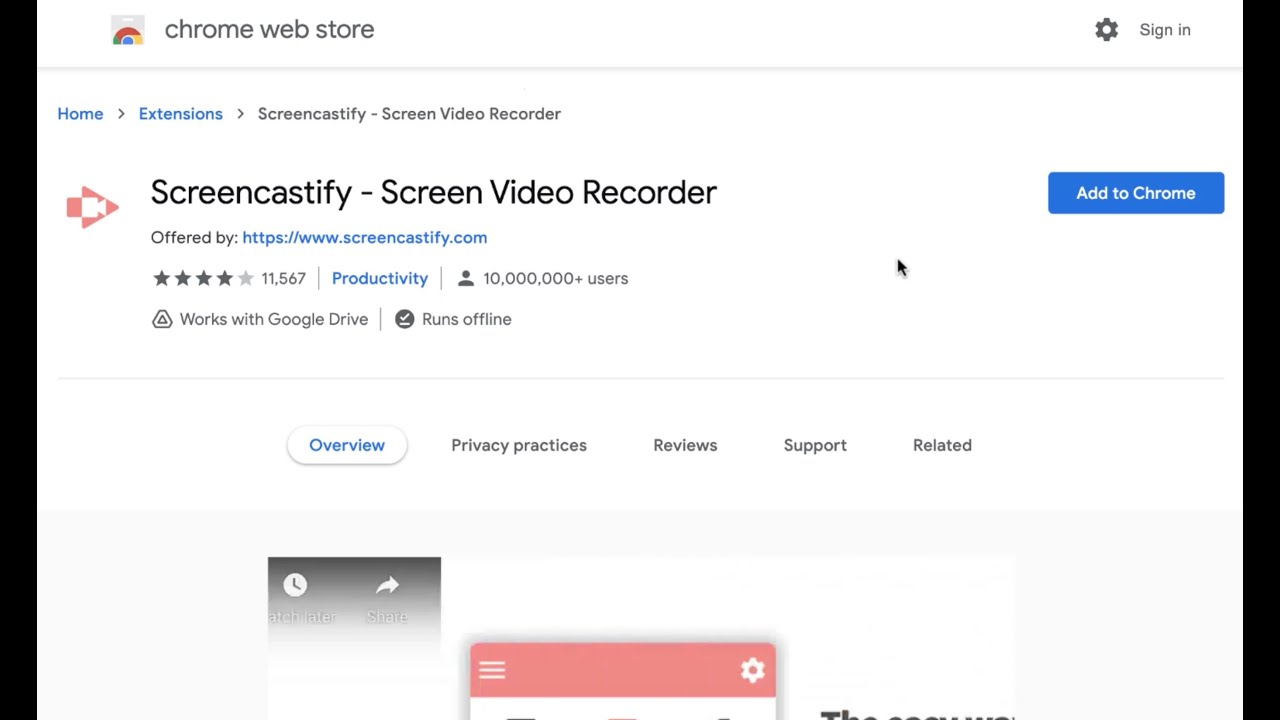The width and height of the screenshot is (1280, 720).
Task: Click the gear icon in pink preview
Action: coord(752,670)
